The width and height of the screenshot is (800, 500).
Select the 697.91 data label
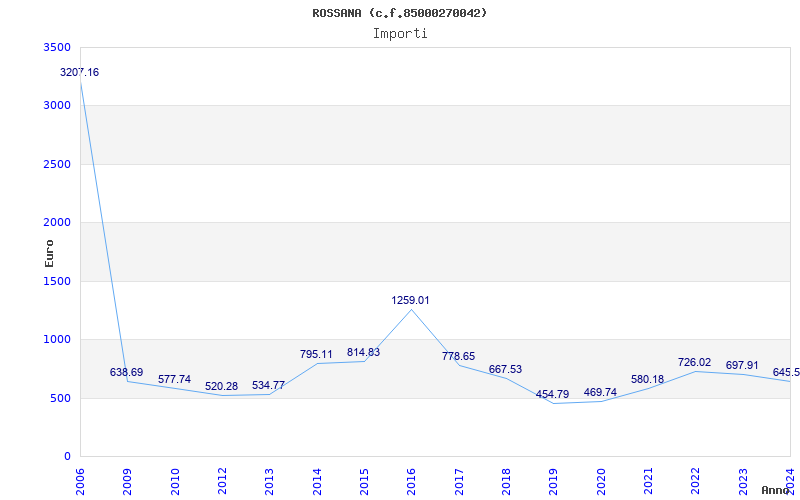(742, 366)
